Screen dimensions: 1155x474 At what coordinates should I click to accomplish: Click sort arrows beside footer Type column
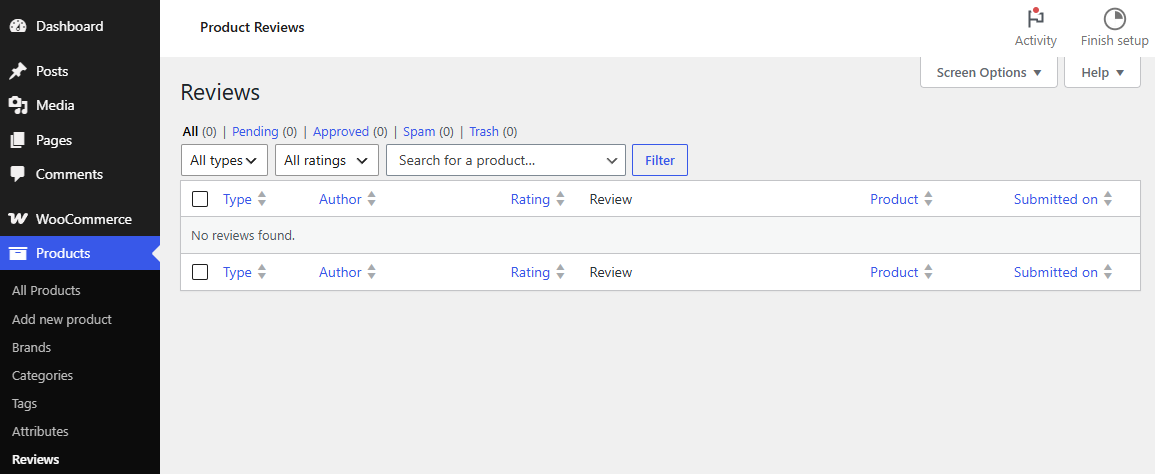click(261, 272)
